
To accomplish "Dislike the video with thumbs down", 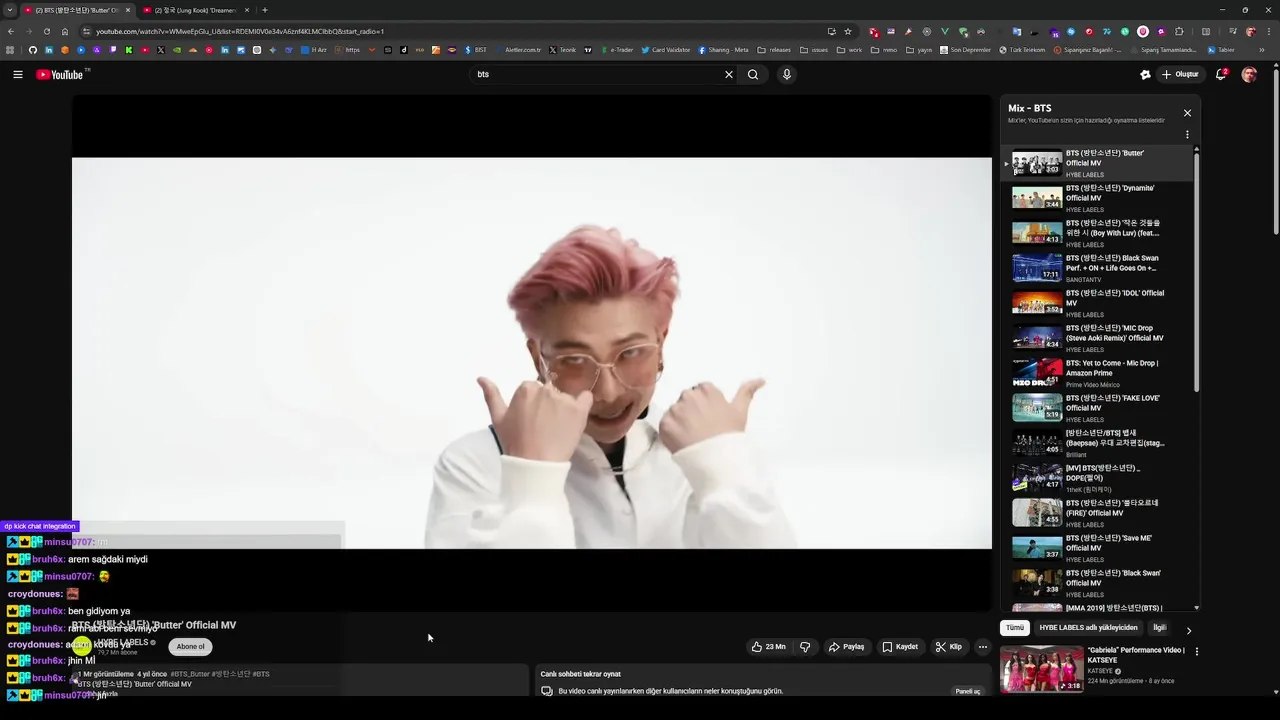I will (805, 647).
